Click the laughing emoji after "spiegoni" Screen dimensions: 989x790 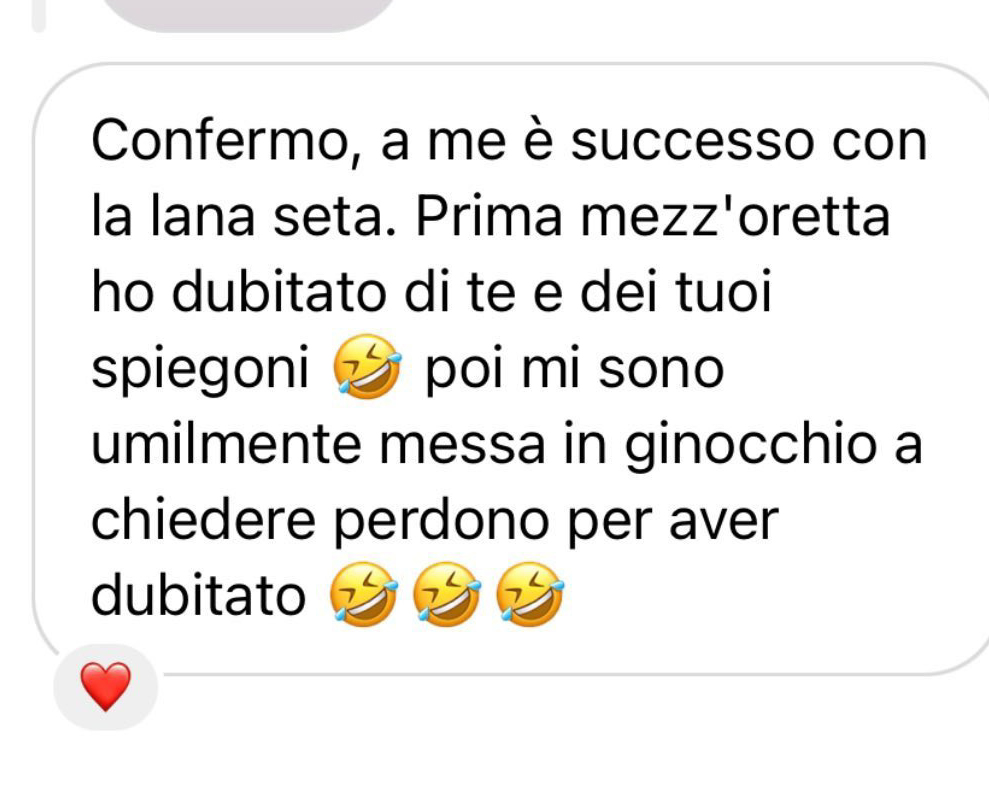(x=367, y=367)
